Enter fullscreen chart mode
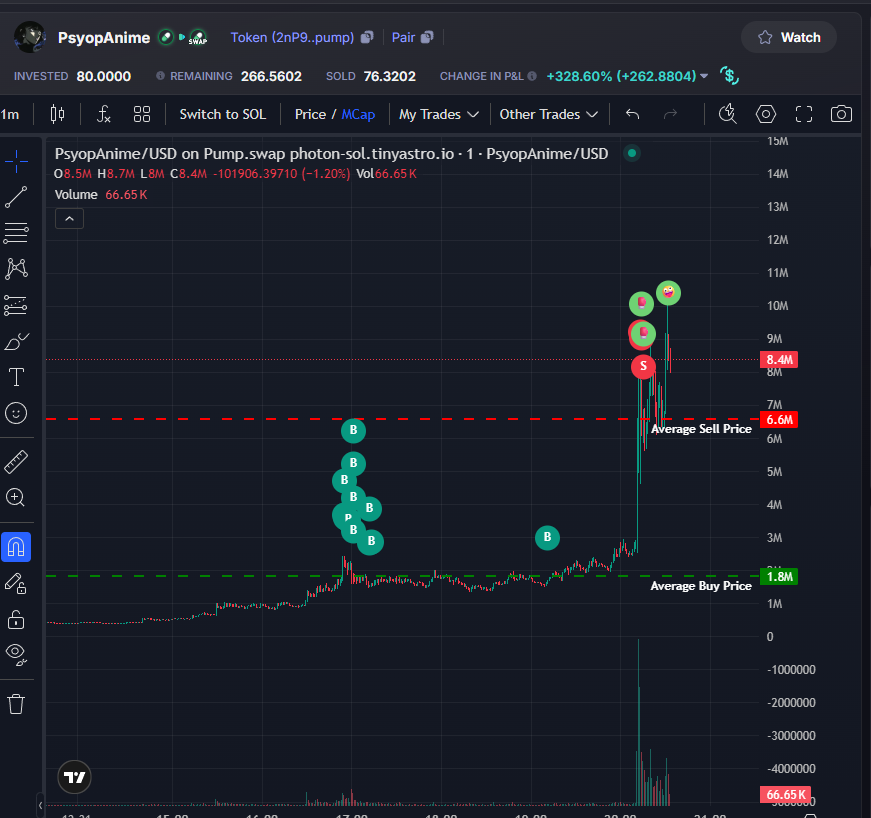 [x=804, y=114]
